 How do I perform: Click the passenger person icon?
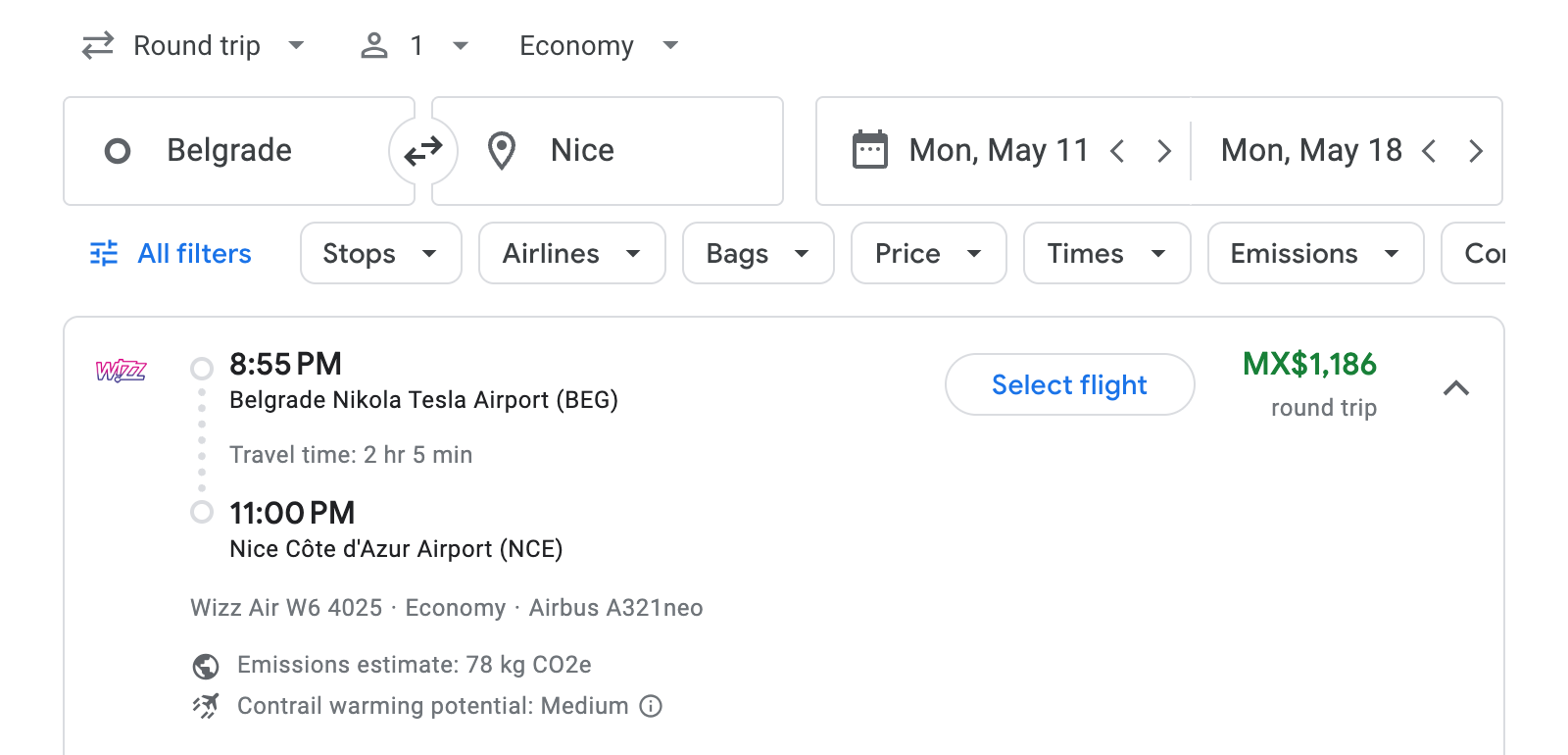(x=373, y=45)
